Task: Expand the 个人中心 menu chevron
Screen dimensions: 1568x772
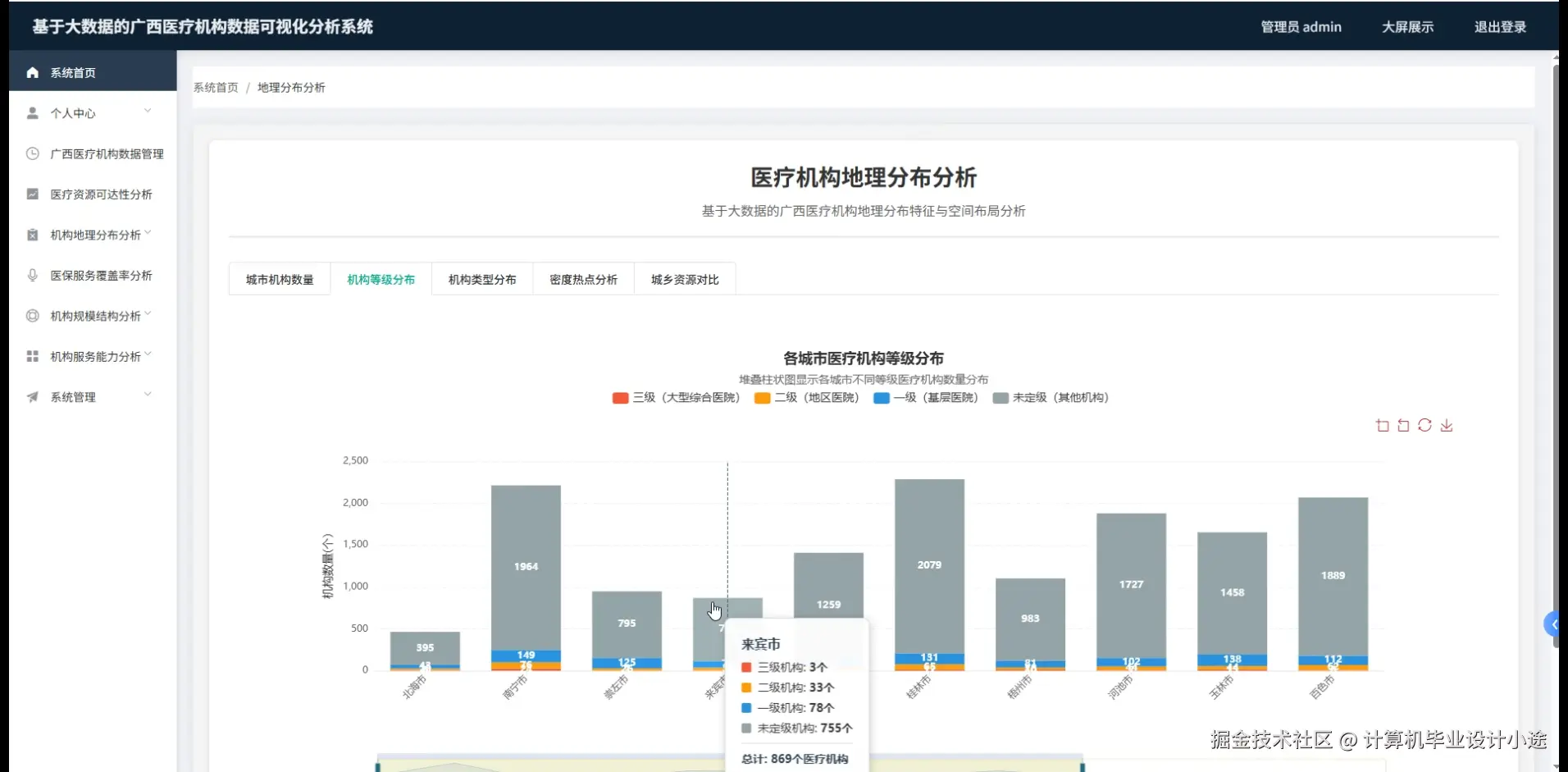Action: [148, 111]
